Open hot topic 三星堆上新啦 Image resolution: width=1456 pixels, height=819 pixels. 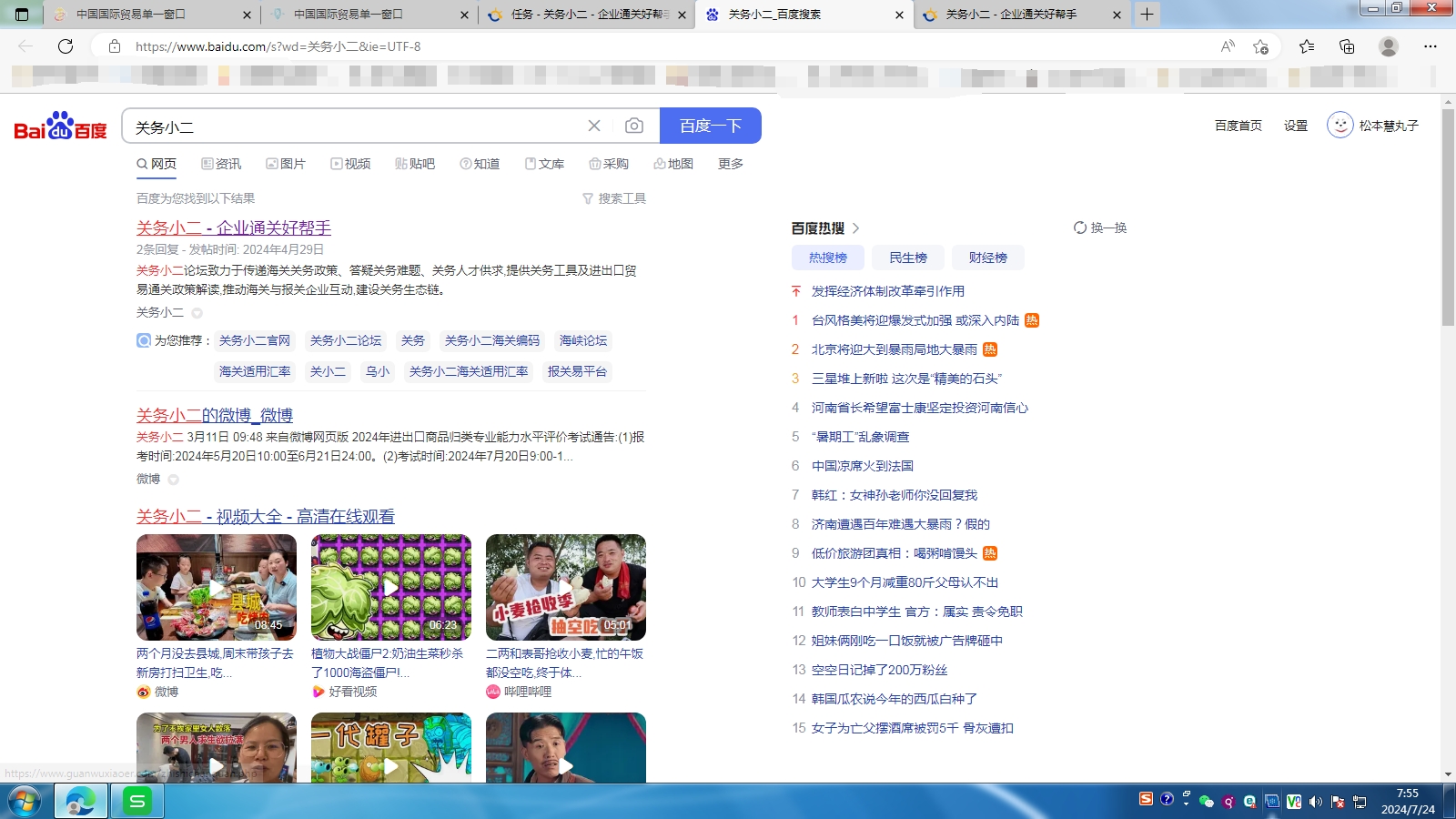pyautogui.click(x=906, y=379)
